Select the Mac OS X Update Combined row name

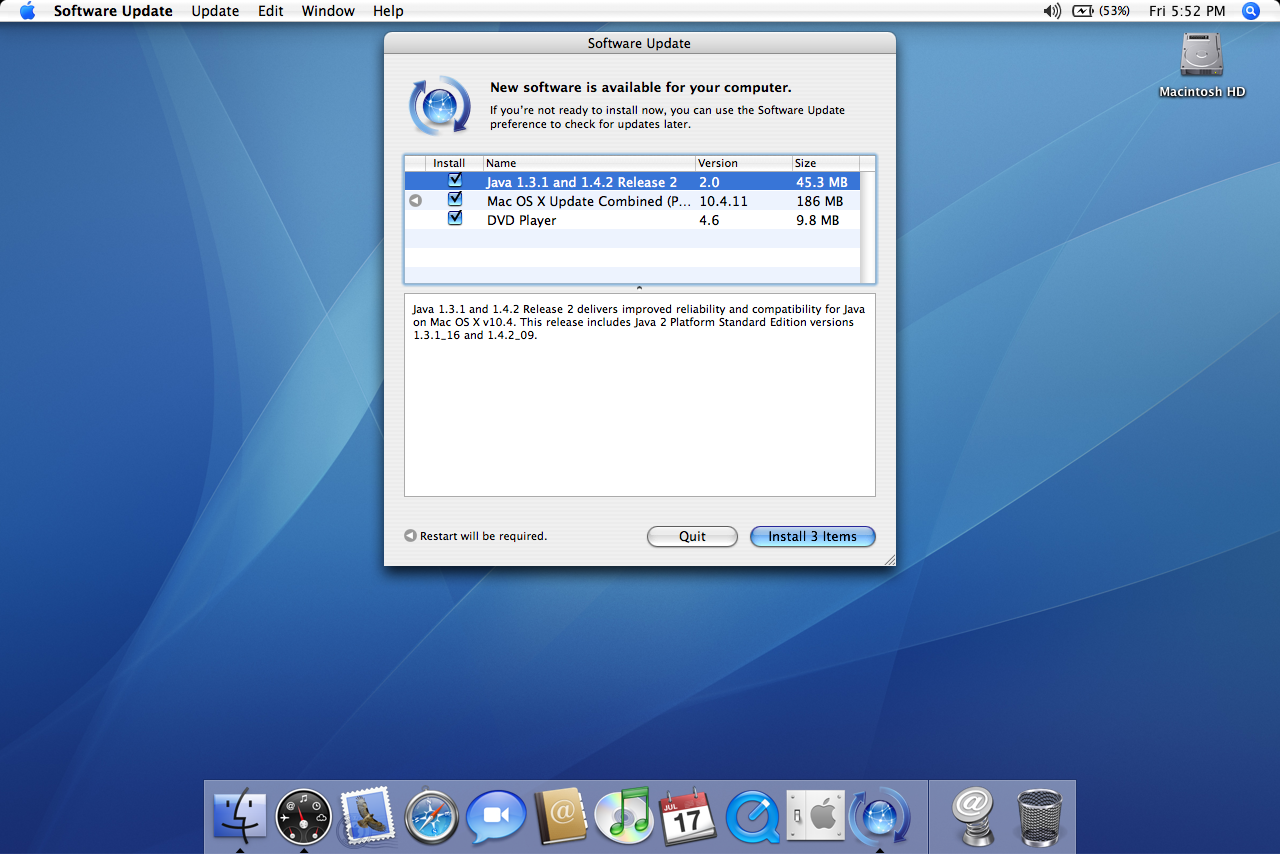click(x=589, y=201)
